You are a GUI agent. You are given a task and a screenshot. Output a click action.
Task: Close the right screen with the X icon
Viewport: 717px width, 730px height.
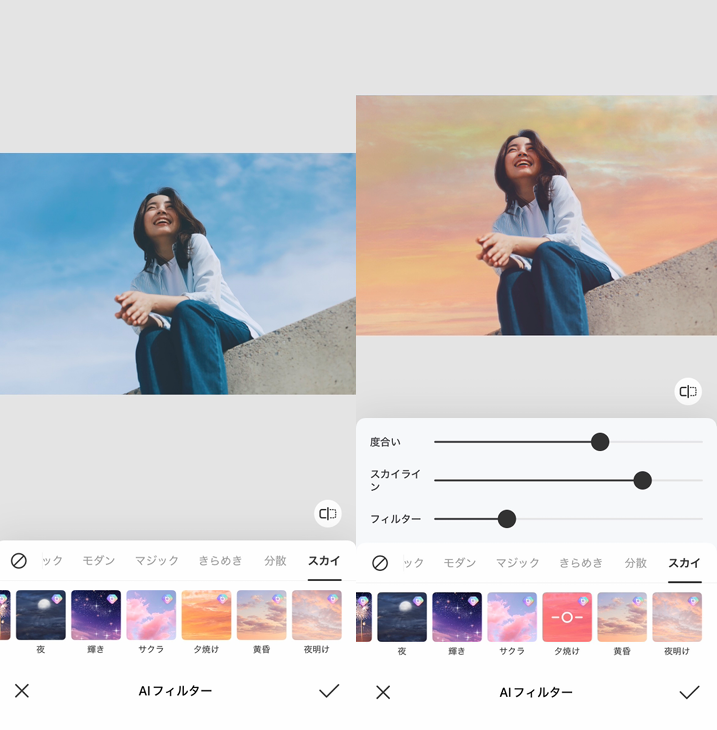point(382,692)
